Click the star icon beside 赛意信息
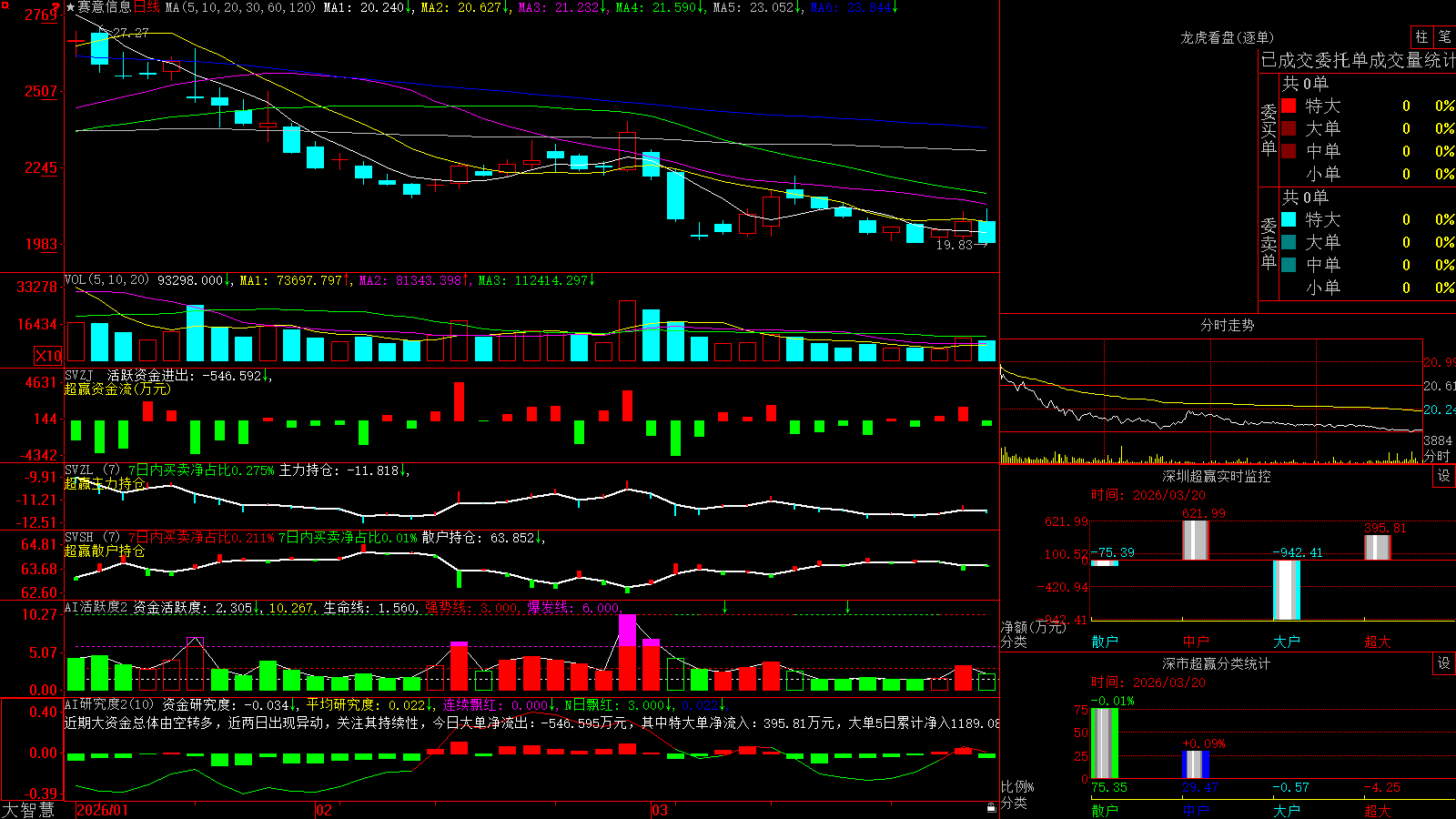Screen dimensions: 1456x819 (x=71, y=7)
